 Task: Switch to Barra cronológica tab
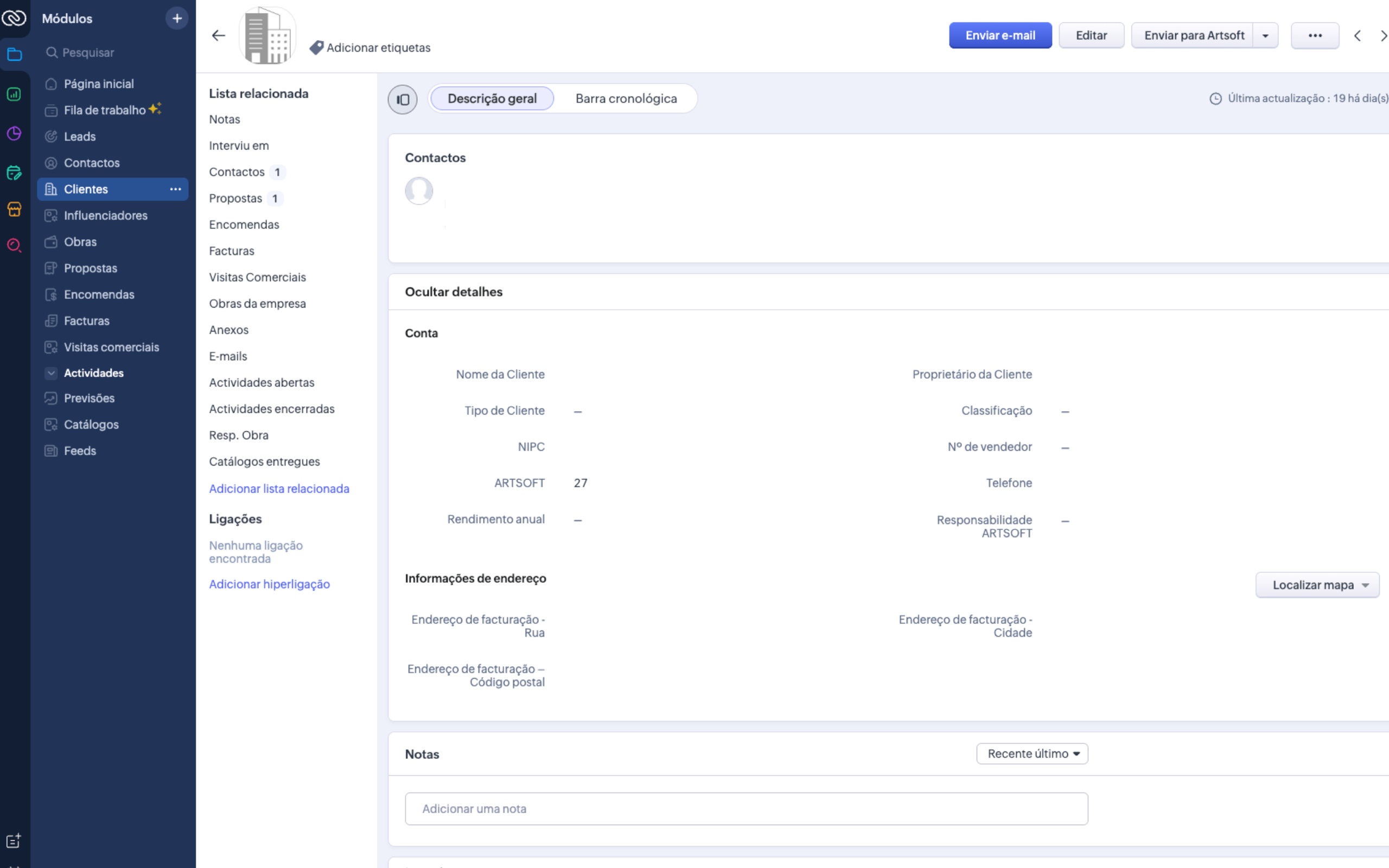coord(626,99)
